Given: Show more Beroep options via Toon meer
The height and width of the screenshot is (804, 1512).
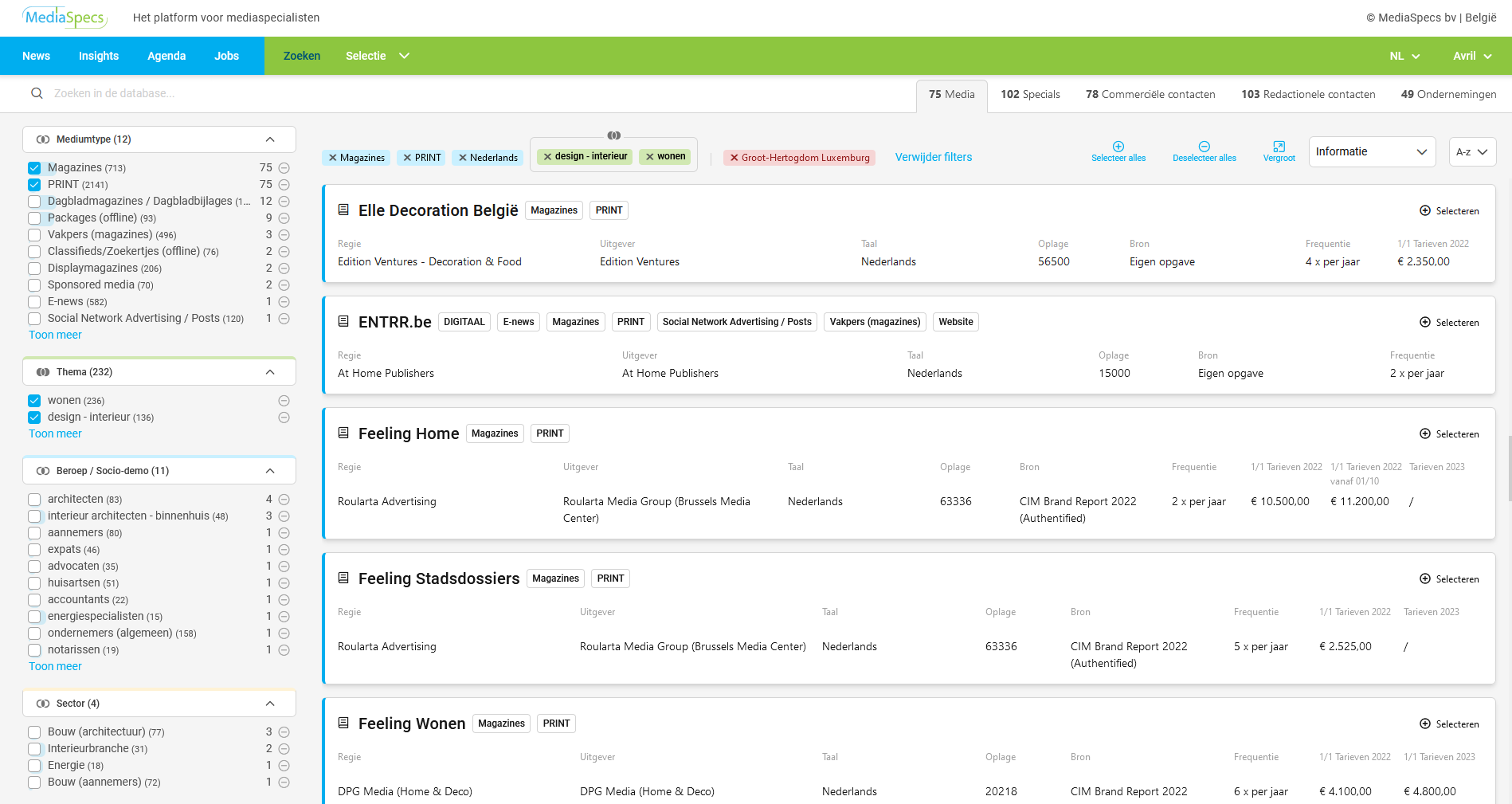Looking at the screenshot, I should pos(55,666).
